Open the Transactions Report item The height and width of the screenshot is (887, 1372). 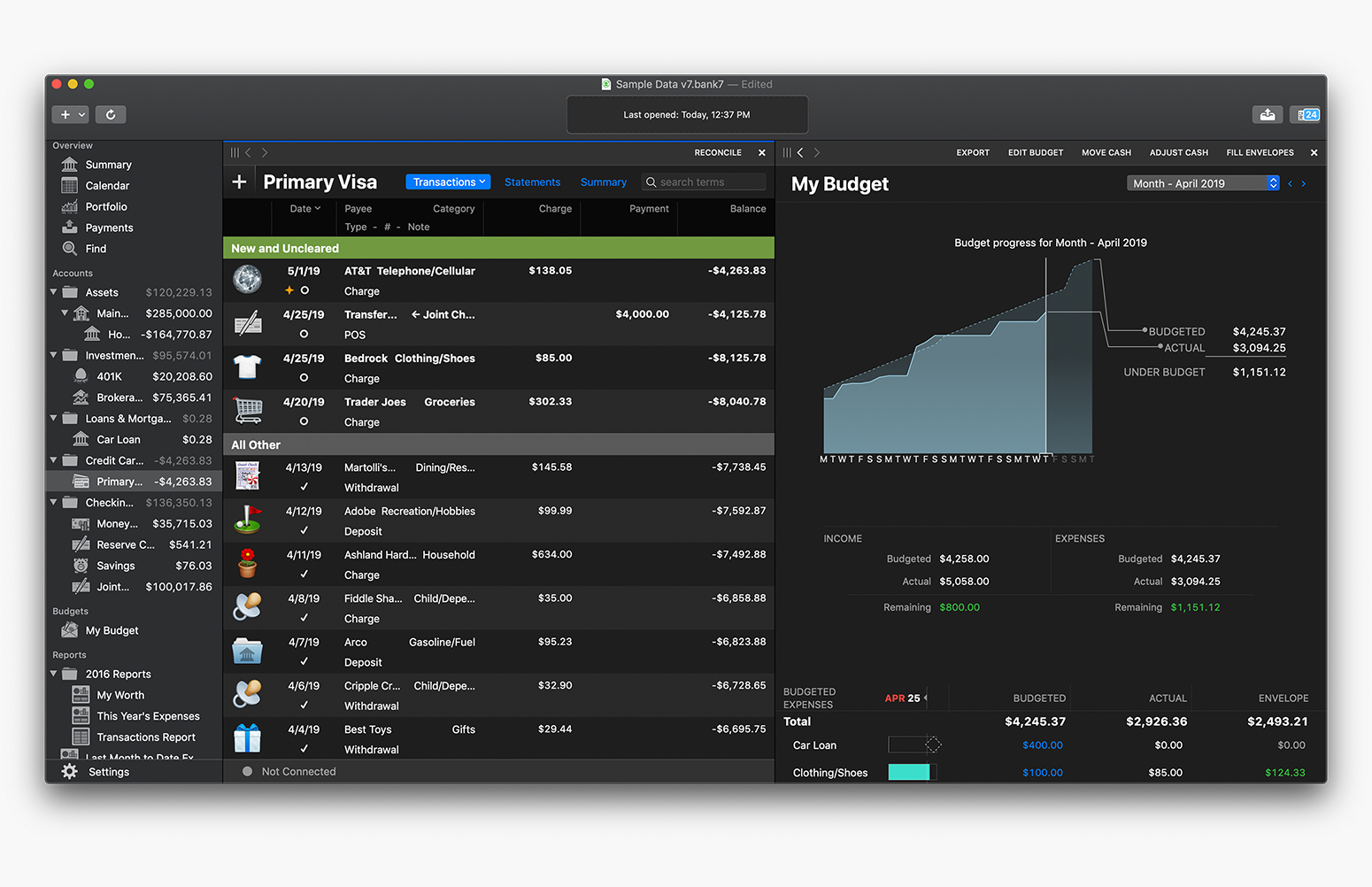pyautogui.click(x=146, y=737)
